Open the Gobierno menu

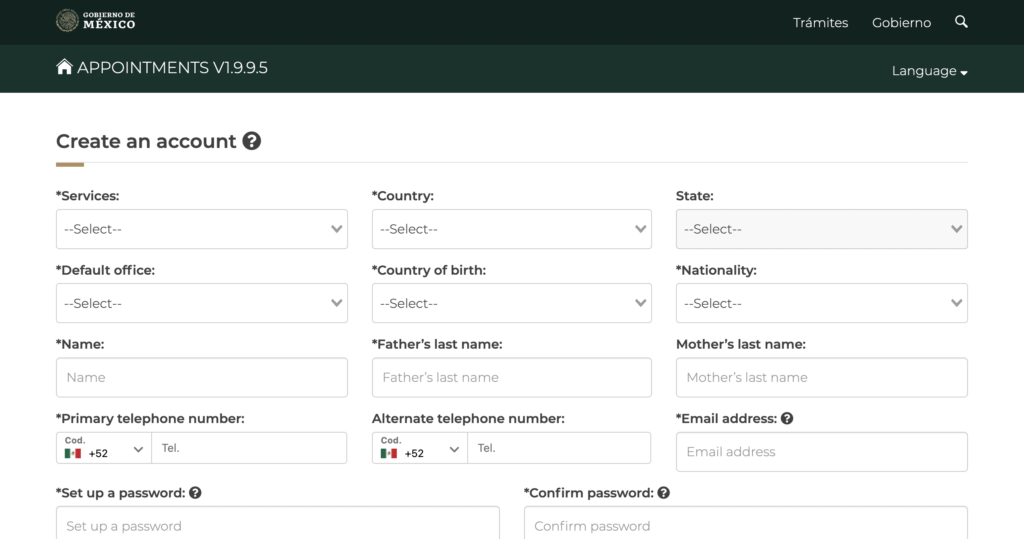(901, 22)
